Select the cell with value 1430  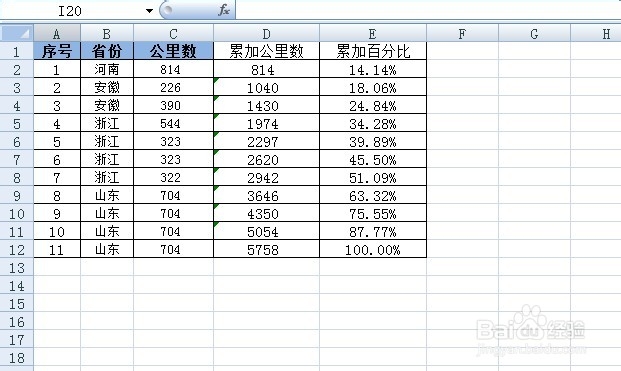point(267,105)
